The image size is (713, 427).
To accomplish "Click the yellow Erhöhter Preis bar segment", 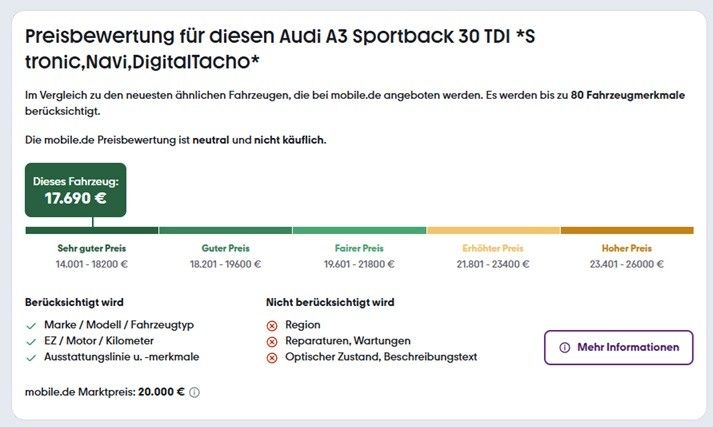I will pos(493,231).
